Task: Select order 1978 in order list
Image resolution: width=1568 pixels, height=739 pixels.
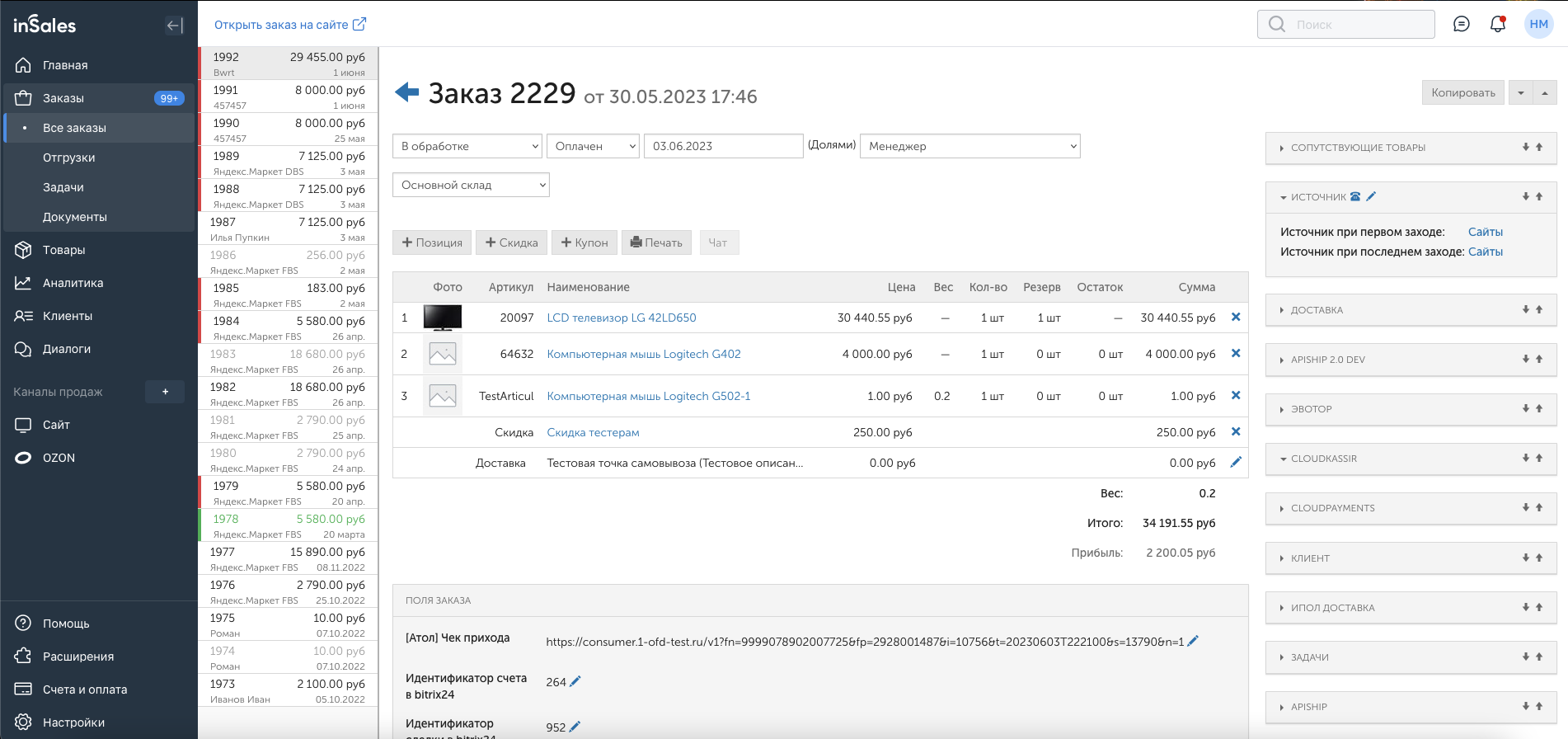Action: [288, 525]
